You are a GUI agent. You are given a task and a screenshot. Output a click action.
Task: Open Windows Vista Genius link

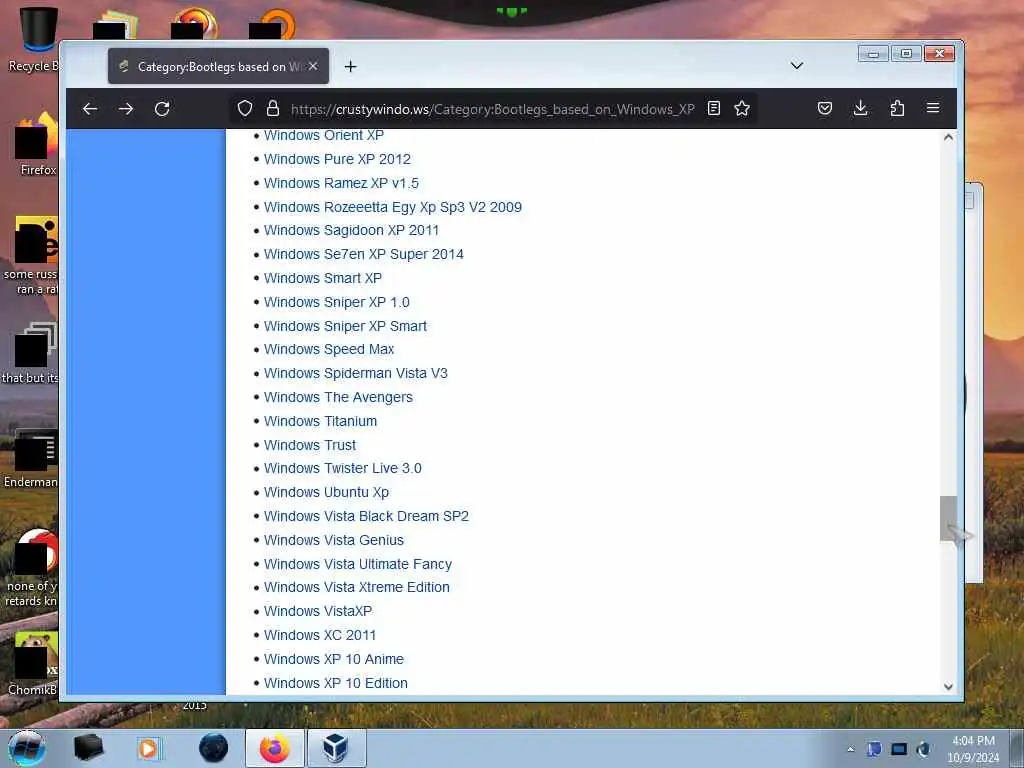[334, 540]
